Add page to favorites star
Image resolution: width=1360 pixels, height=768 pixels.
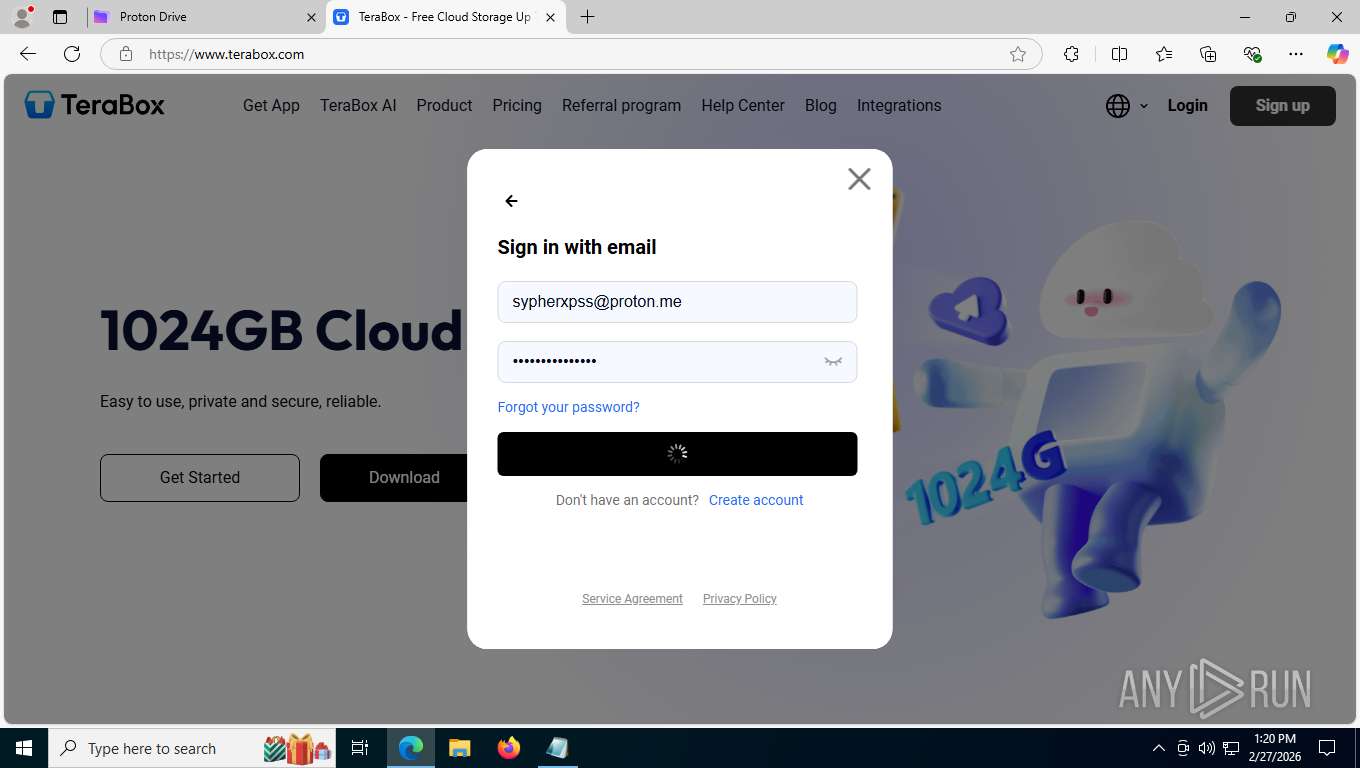click(1018, 54)
